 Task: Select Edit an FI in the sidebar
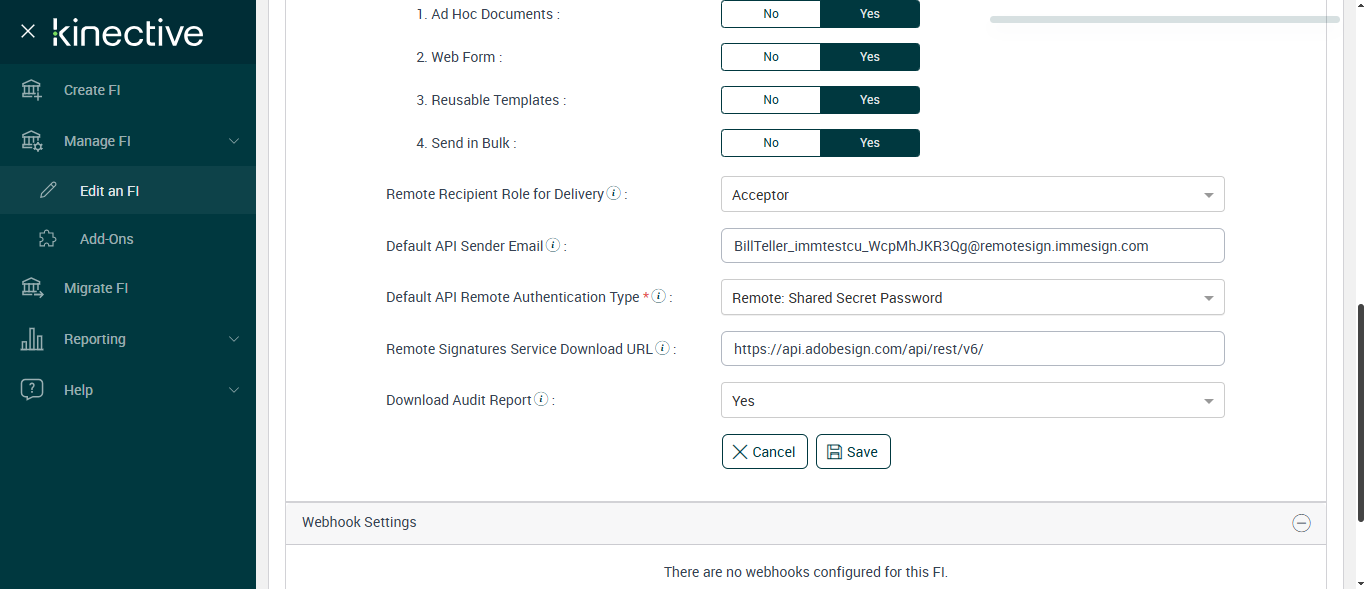click(x=128, y=190)
